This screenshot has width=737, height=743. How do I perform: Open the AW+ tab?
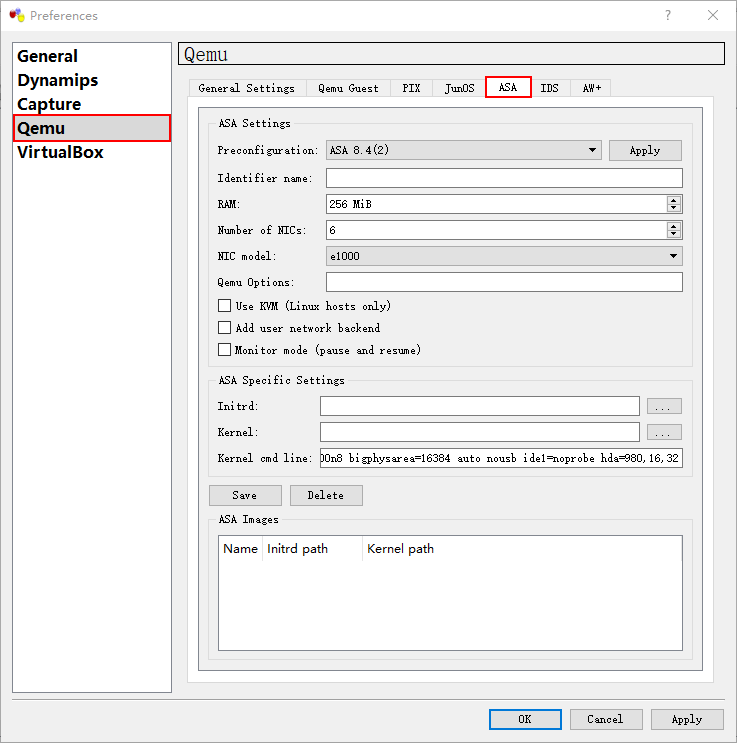[591, 88]
